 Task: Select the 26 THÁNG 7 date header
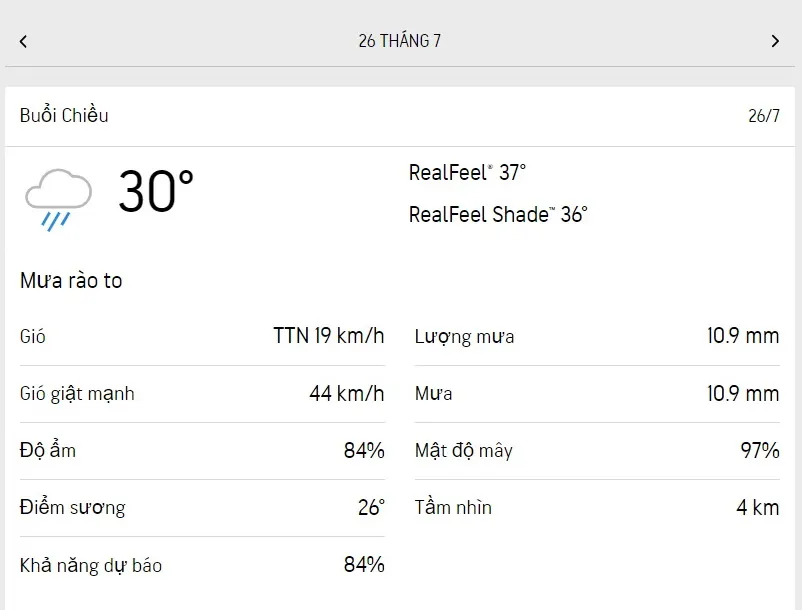point(399,41)
